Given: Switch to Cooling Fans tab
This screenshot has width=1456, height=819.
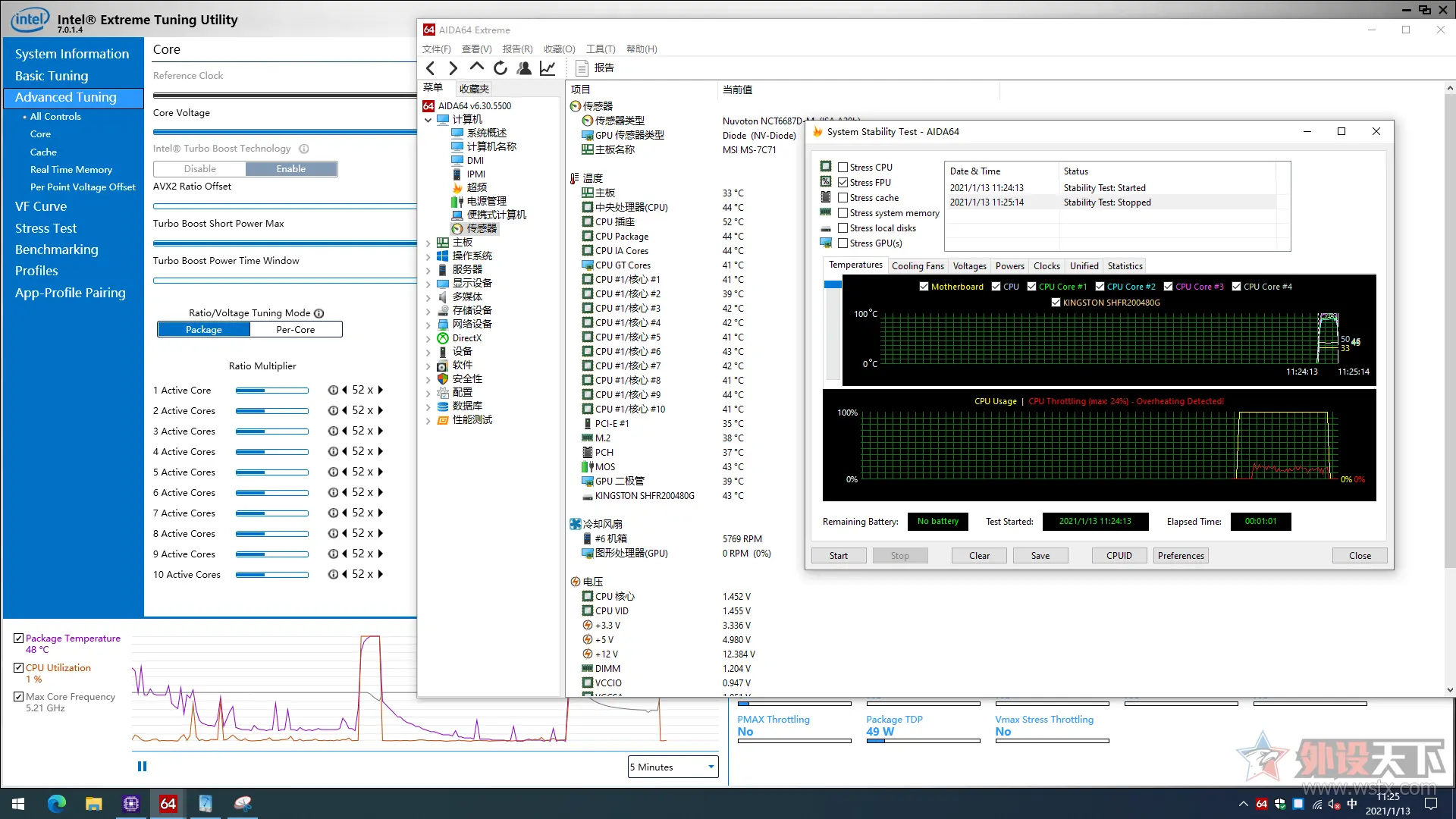Looking at the screenshot, I should (x=918, y=266).
